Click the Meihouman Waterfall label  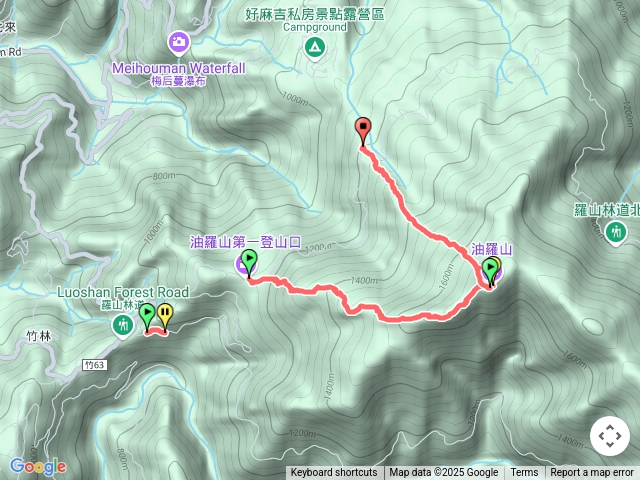pos(179,68)
